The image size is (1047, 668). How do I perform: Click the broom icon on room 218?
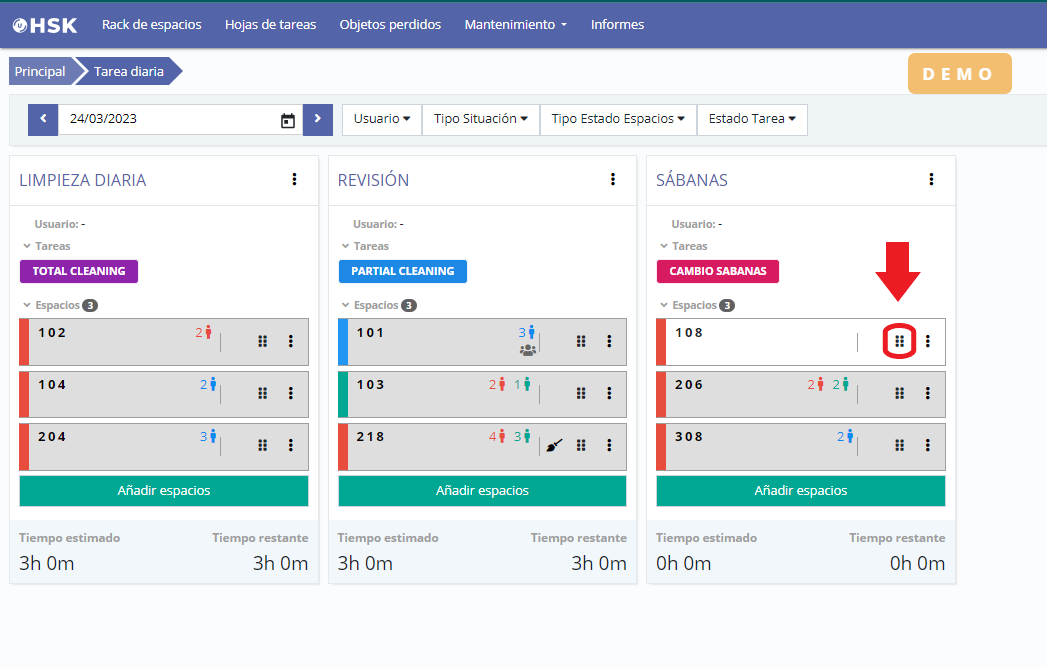[x=556, y=446]
